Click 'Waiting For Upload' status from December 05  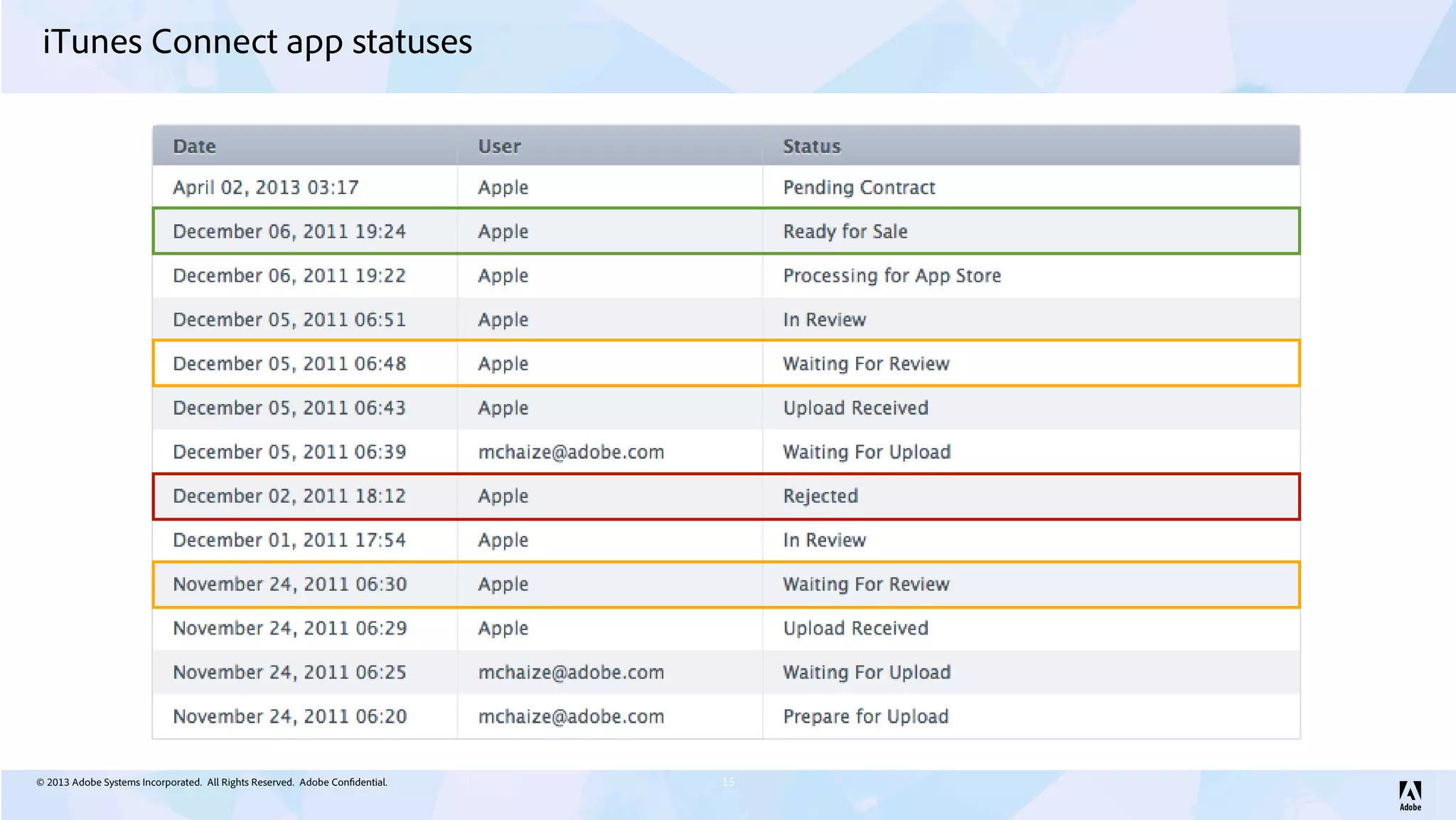867,452
